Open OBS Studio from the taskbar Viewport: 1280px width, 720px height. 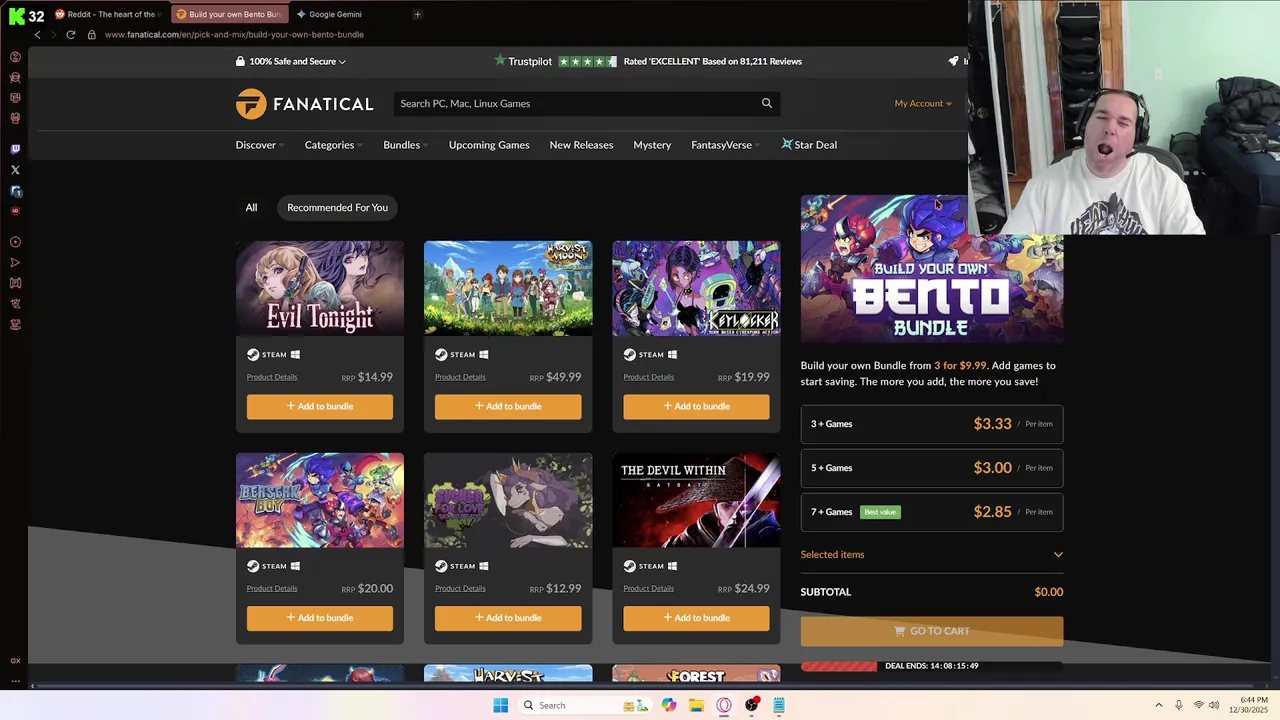[x=752, y=705]
